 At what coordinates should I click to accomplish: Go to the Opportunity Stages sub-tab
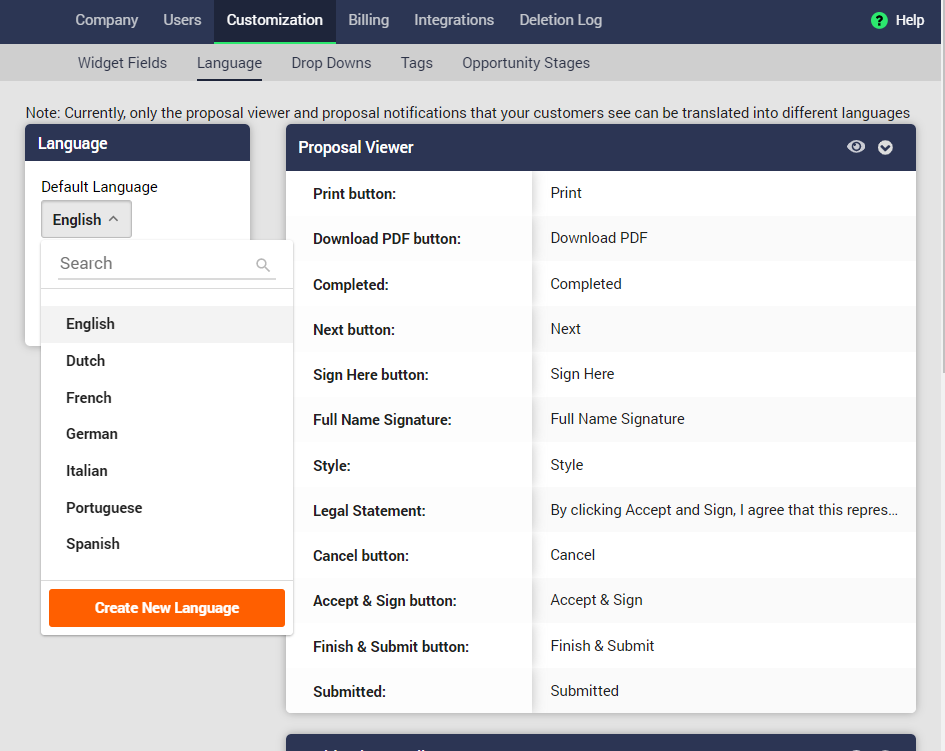pos(526,63)
